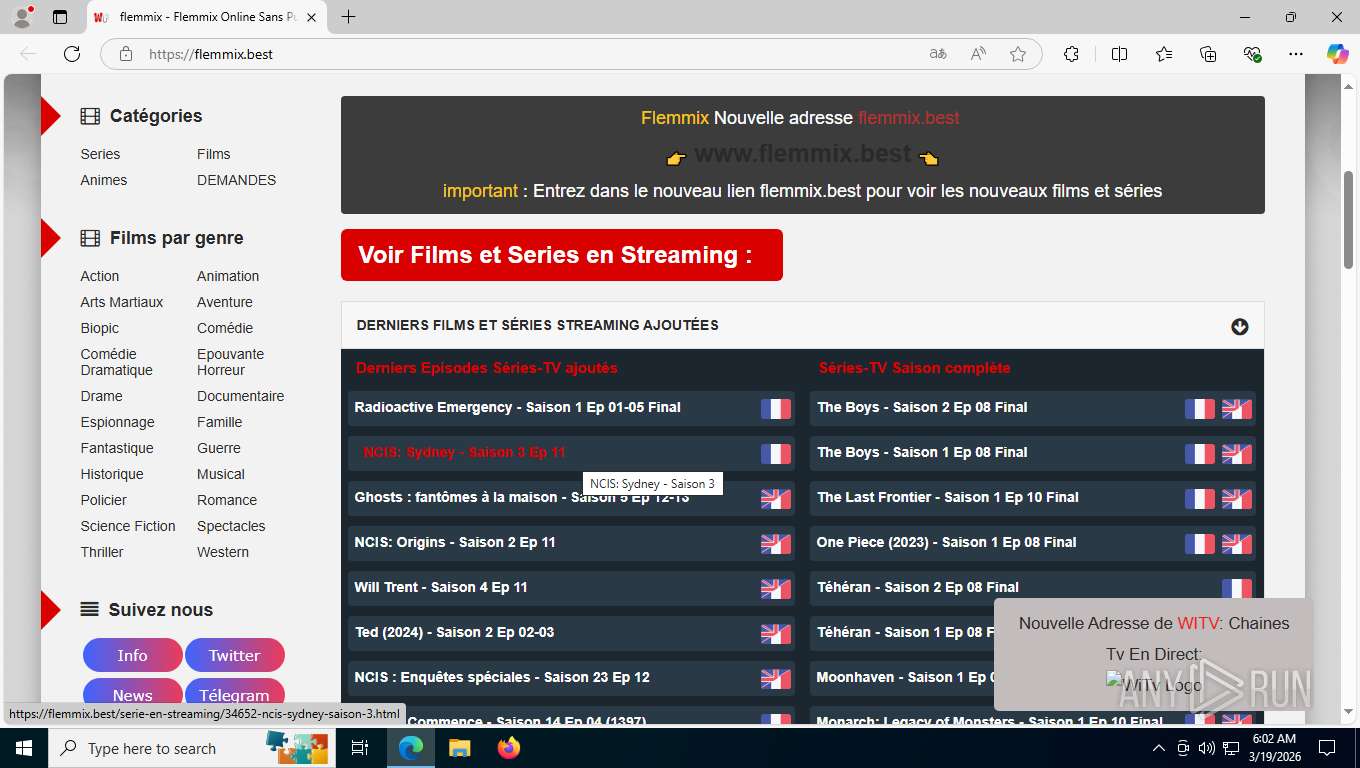Open File Explorer from the taskbar

459,748
